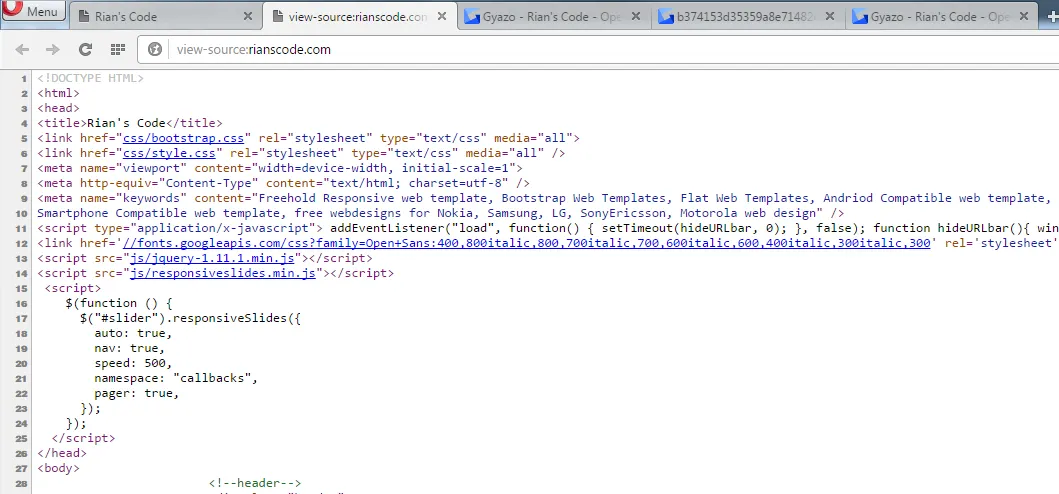Close the view-source tab
The image size is (1059, 494).
[442, 17]
